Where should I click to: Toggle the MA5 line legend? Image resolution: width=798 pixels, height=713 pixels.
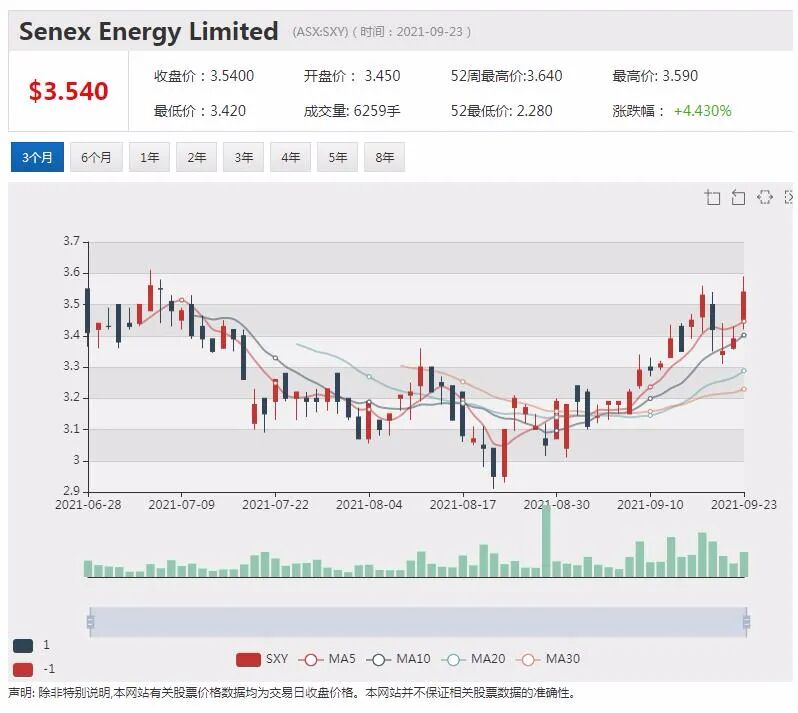[327, 659]
